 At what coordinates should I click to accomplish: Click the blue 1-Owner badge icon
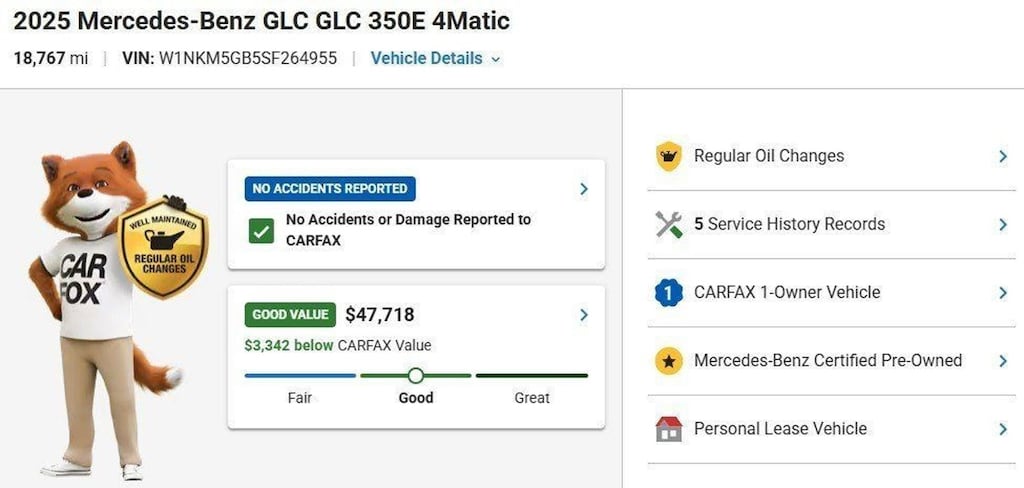click(x=669, y=293)
